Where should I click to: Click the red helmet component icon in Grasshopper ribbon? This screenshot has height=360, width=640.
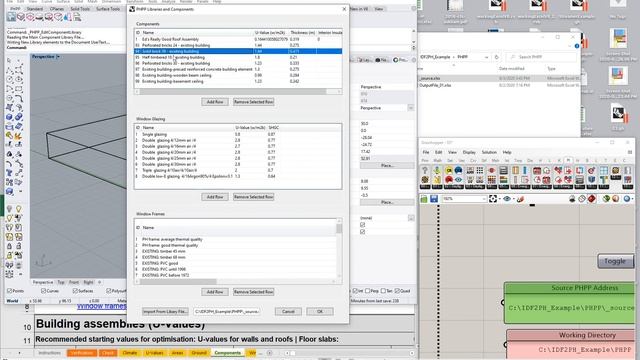[x=449, y=180]
